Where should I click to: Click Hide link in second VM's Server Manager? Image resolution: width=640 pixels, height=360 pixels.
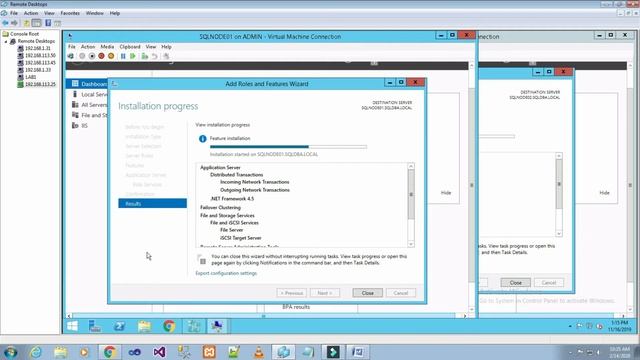[604, 192]
